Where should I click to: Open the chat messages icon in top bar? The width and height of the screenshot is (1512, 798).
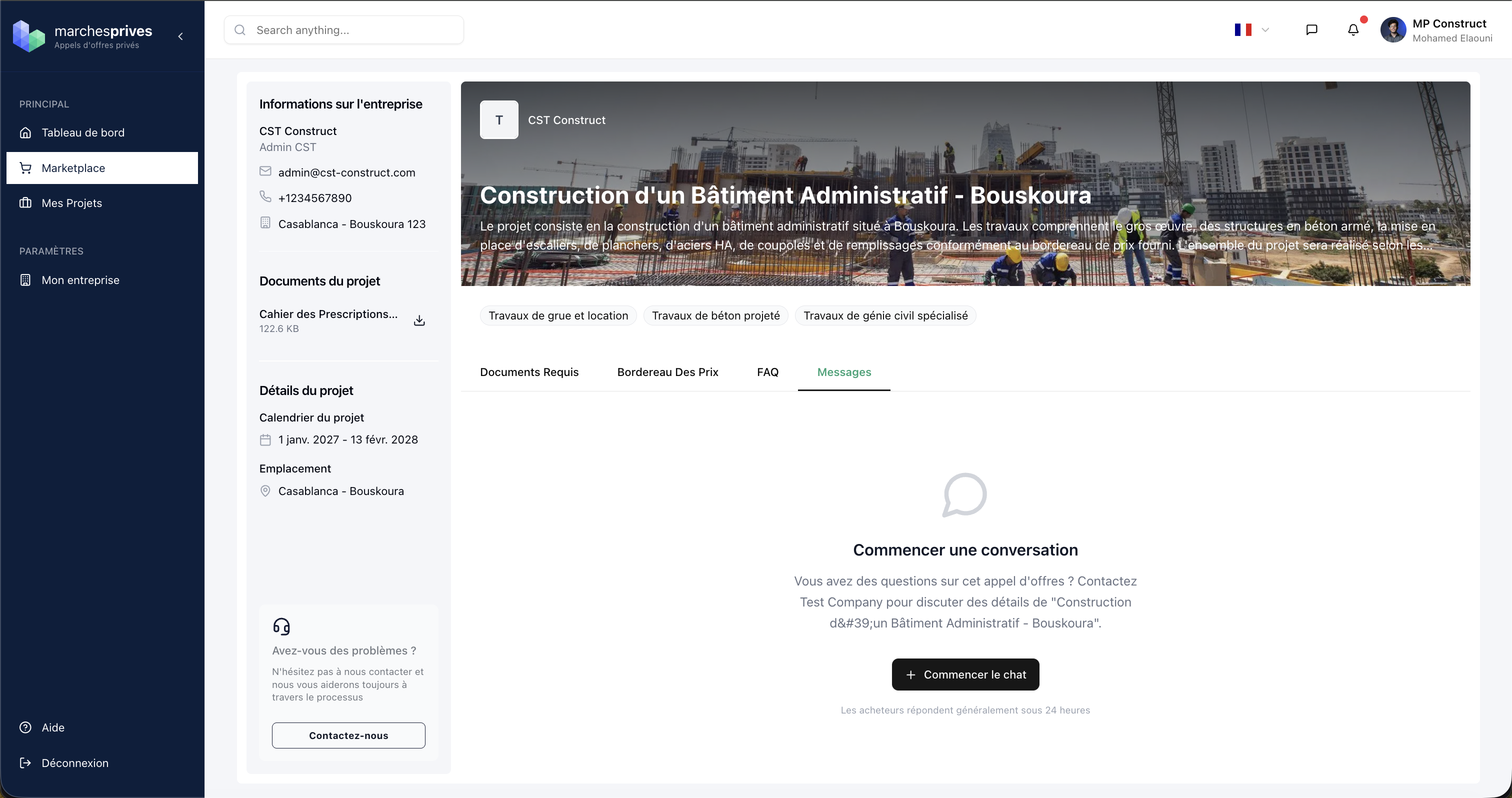coord(1312,29)
